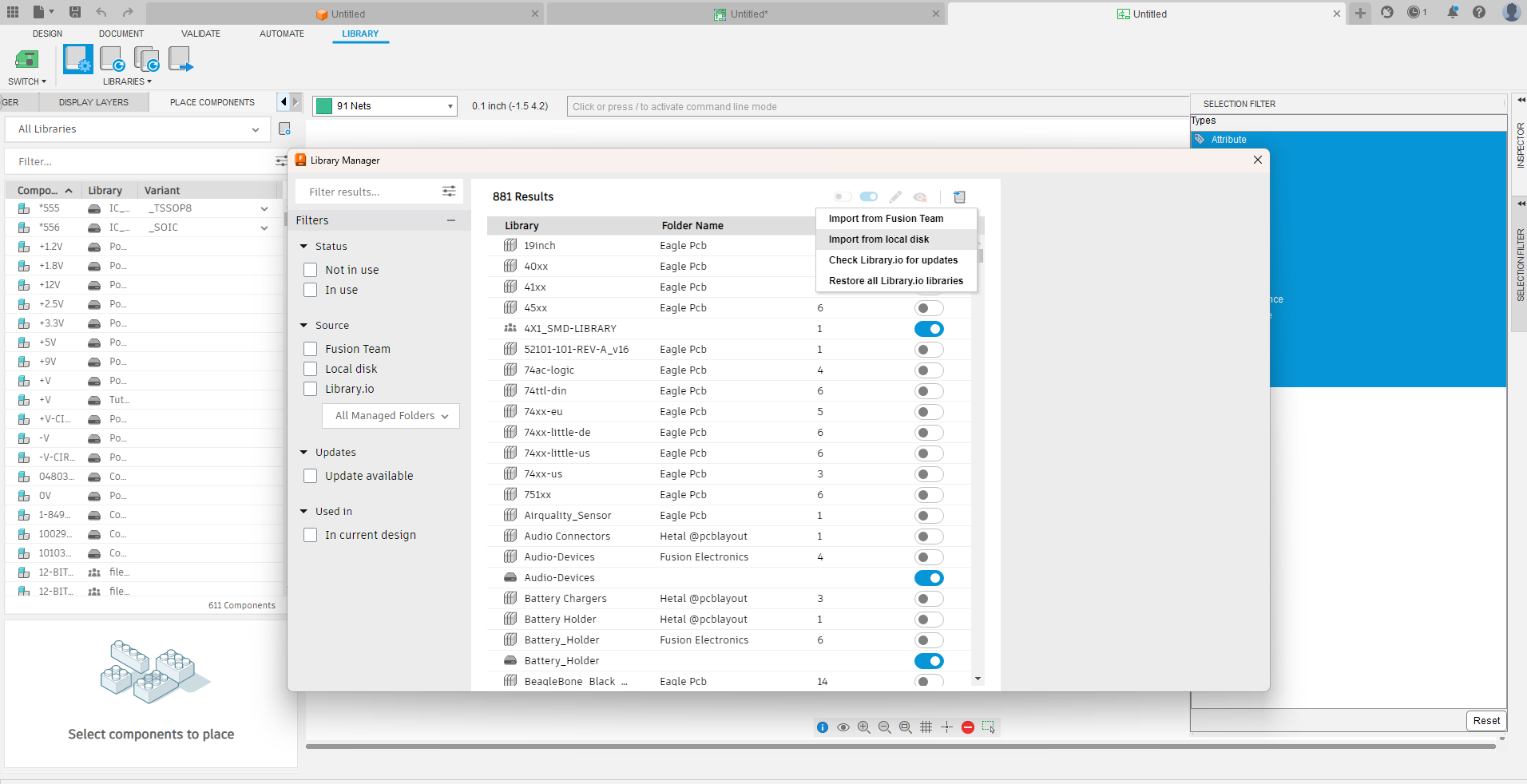This screenshot has width=1527, height=784.
Task: Open Library Manager icon next to All Libraries
Action: point(284,129)
